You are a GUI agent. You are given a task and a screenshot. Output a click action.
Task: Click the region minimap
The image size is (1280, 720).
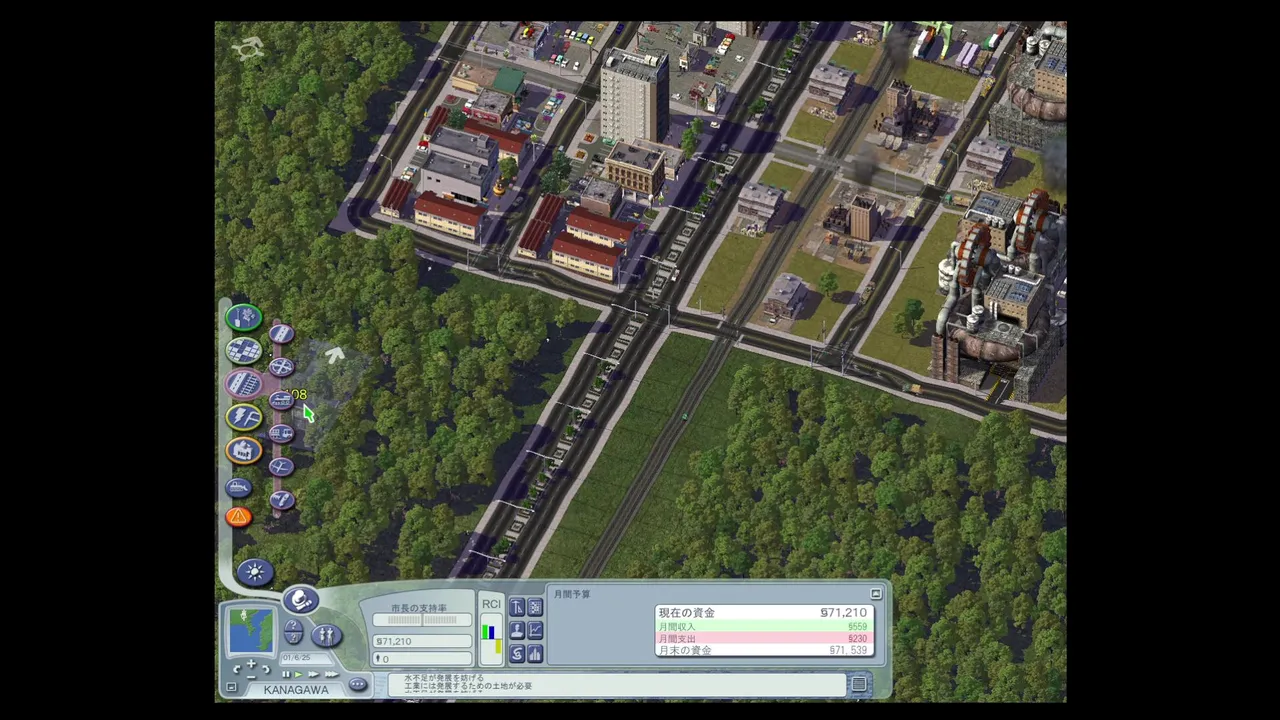pos(250,632)
